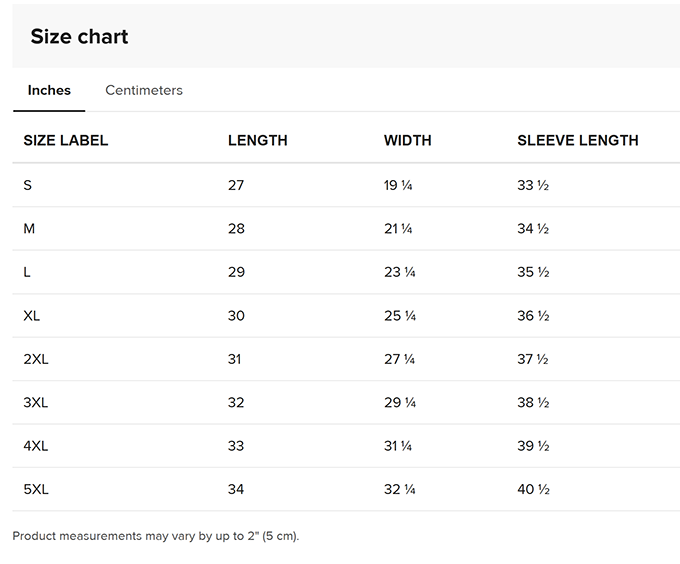
Task: Click the 2XL size label
Action: tap(36, 359)
